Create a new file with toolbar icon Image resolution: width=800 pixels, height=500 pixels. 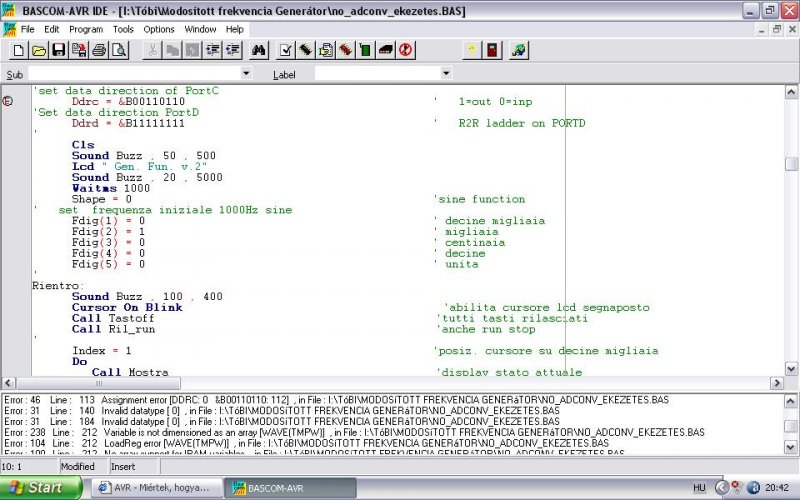click(x=18, y=50)
